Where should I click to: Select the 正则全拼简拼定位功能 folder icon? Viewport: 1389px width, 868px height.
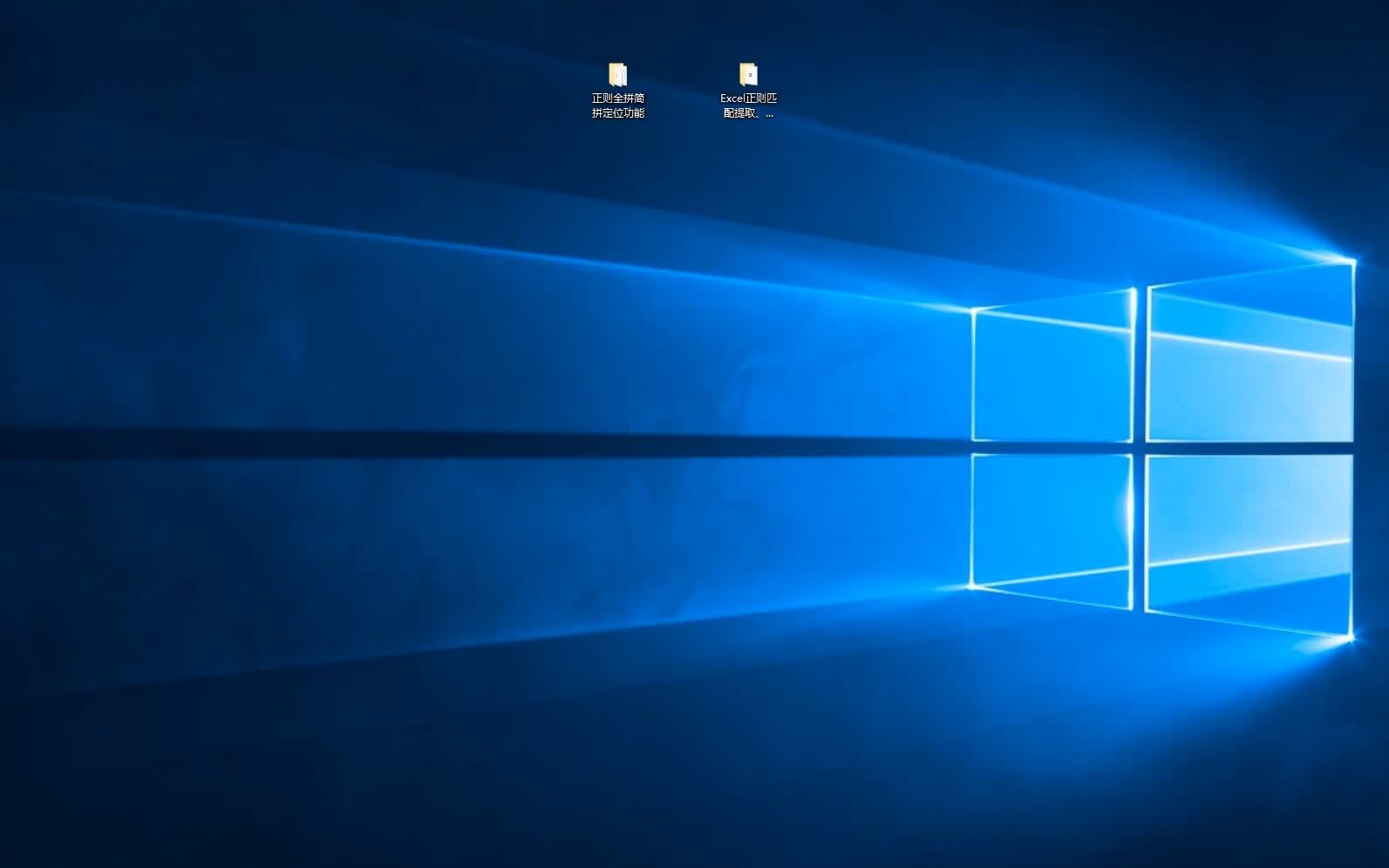point(617,74)
